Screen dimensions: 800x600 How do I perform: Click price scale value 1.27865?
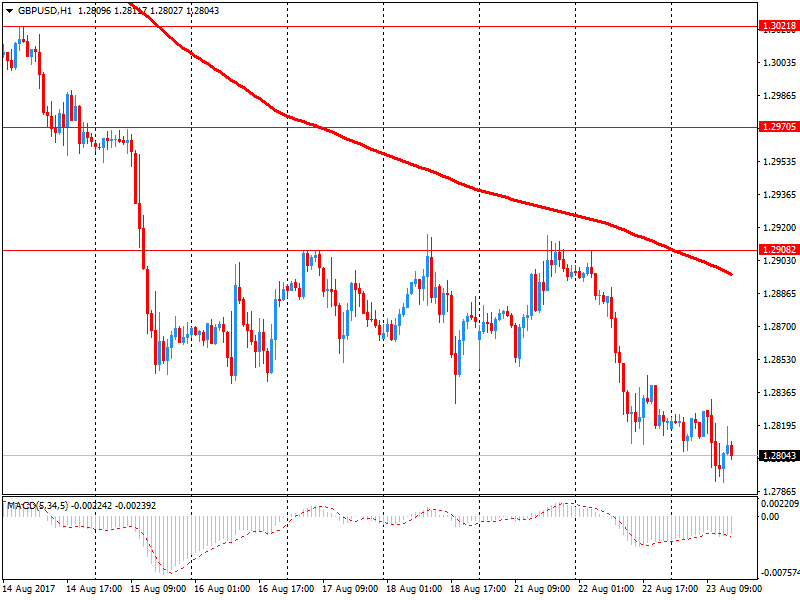(x=779, y=492)
